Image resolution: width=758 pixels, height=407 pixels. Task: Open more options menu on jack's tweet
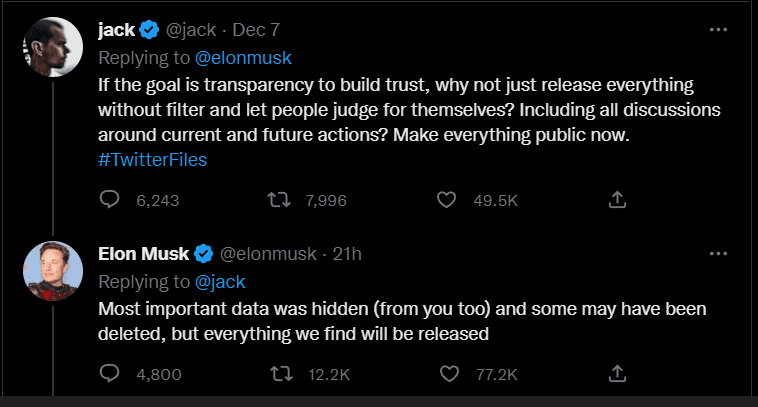717,30
